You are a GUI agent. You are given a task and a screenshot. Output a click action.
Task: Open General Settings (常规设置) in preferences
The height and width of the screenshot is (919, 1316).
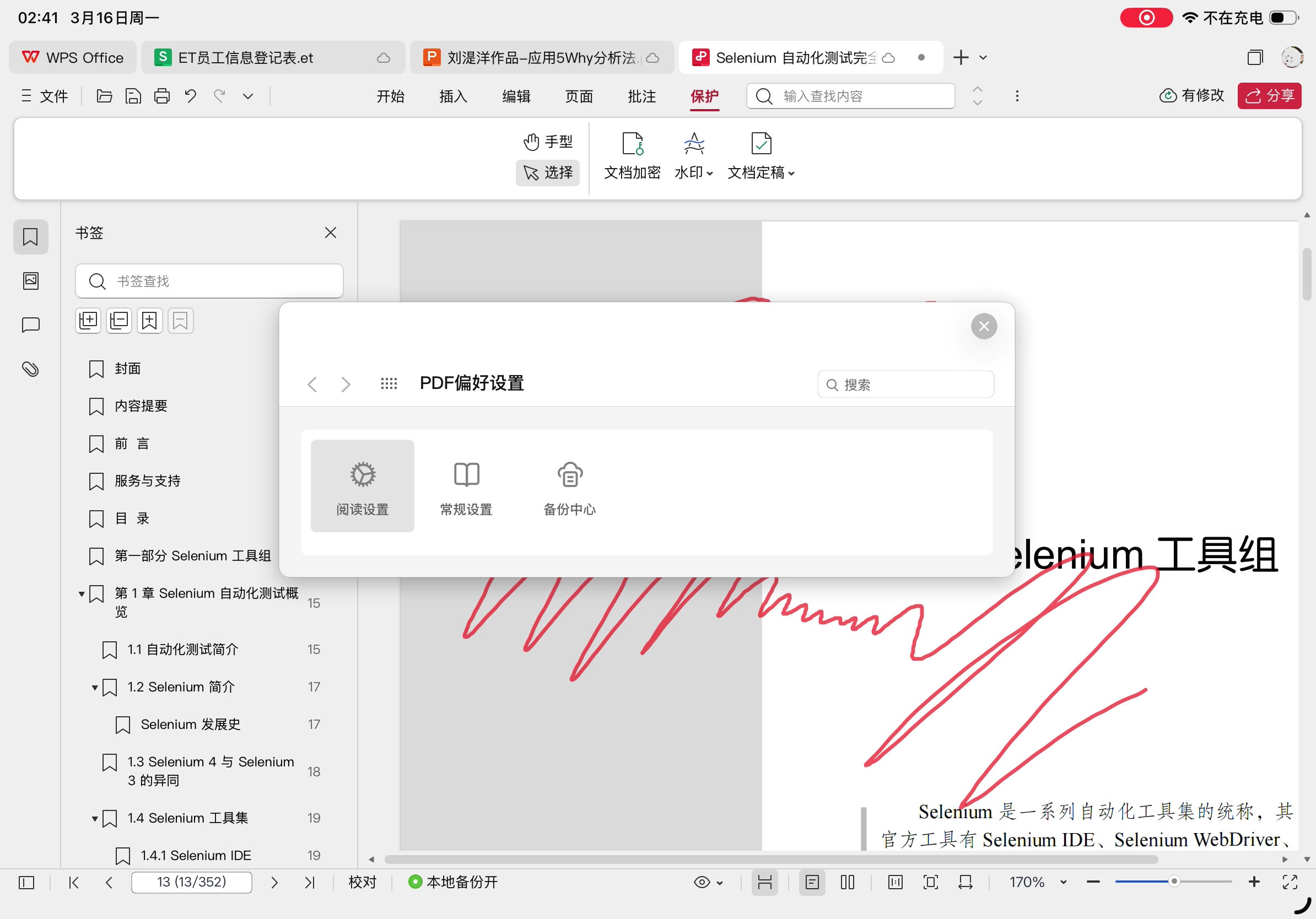pyautogui.click(x=466, y=486)
